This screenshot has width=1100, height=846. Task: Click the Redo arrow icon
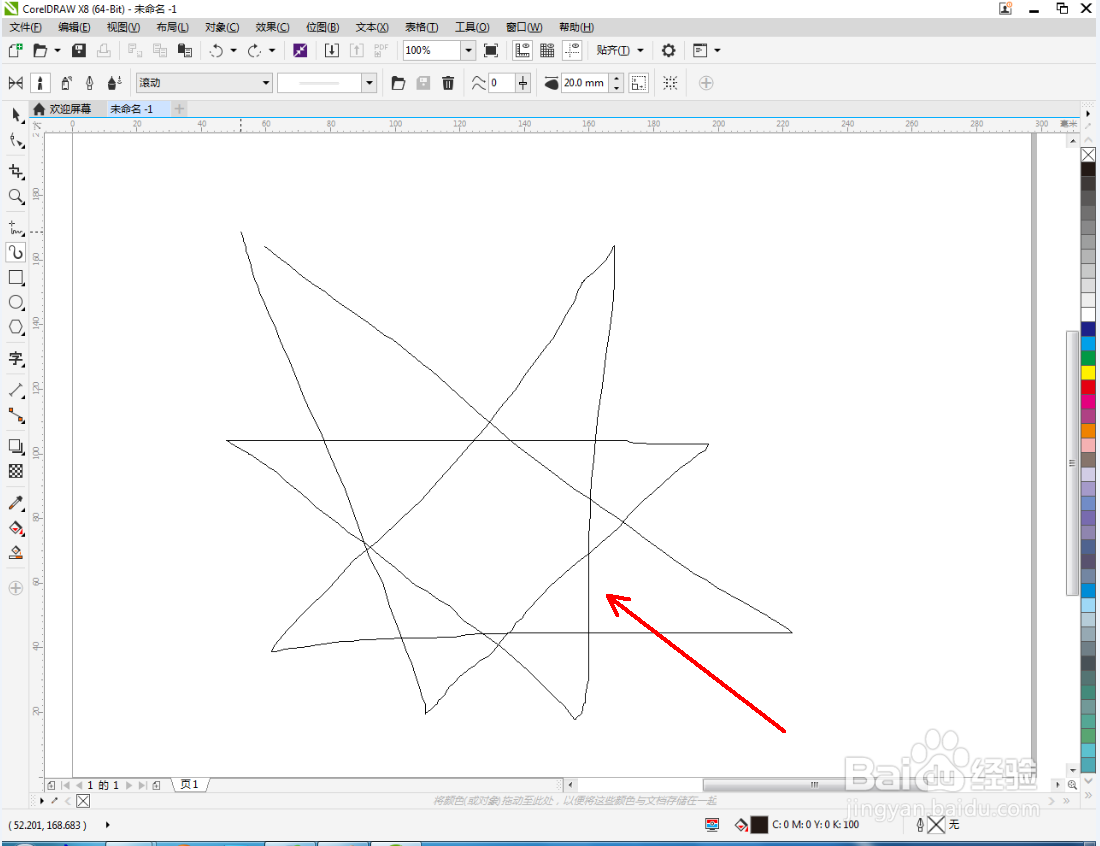coord(255,51)
